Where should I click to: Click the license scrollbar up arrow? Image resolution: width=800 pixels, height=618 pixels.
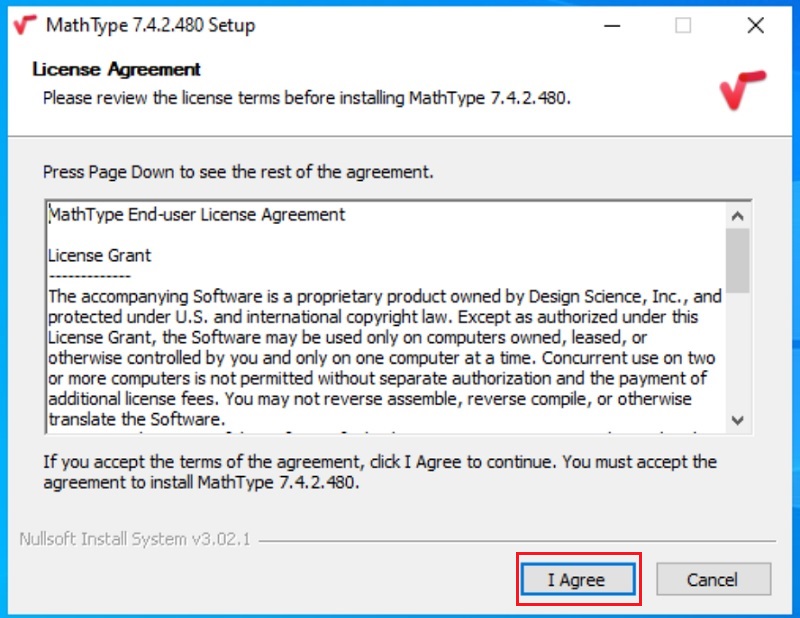(738, 215)
